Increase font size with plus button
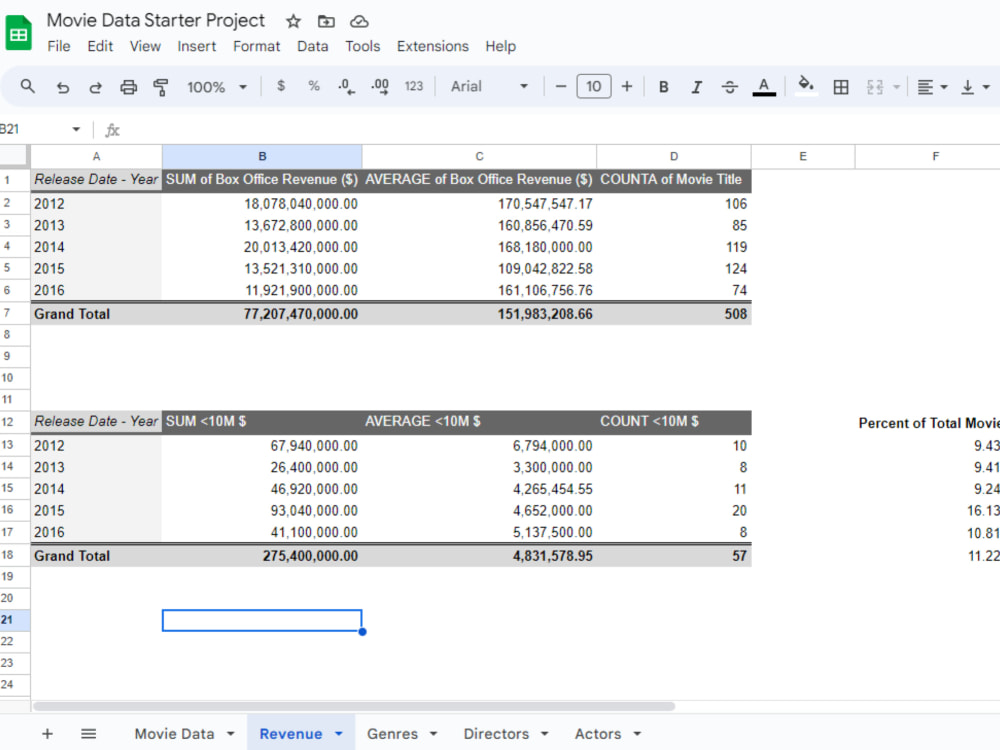This screenshot has height=750, width=1000. tap(627, 86)
